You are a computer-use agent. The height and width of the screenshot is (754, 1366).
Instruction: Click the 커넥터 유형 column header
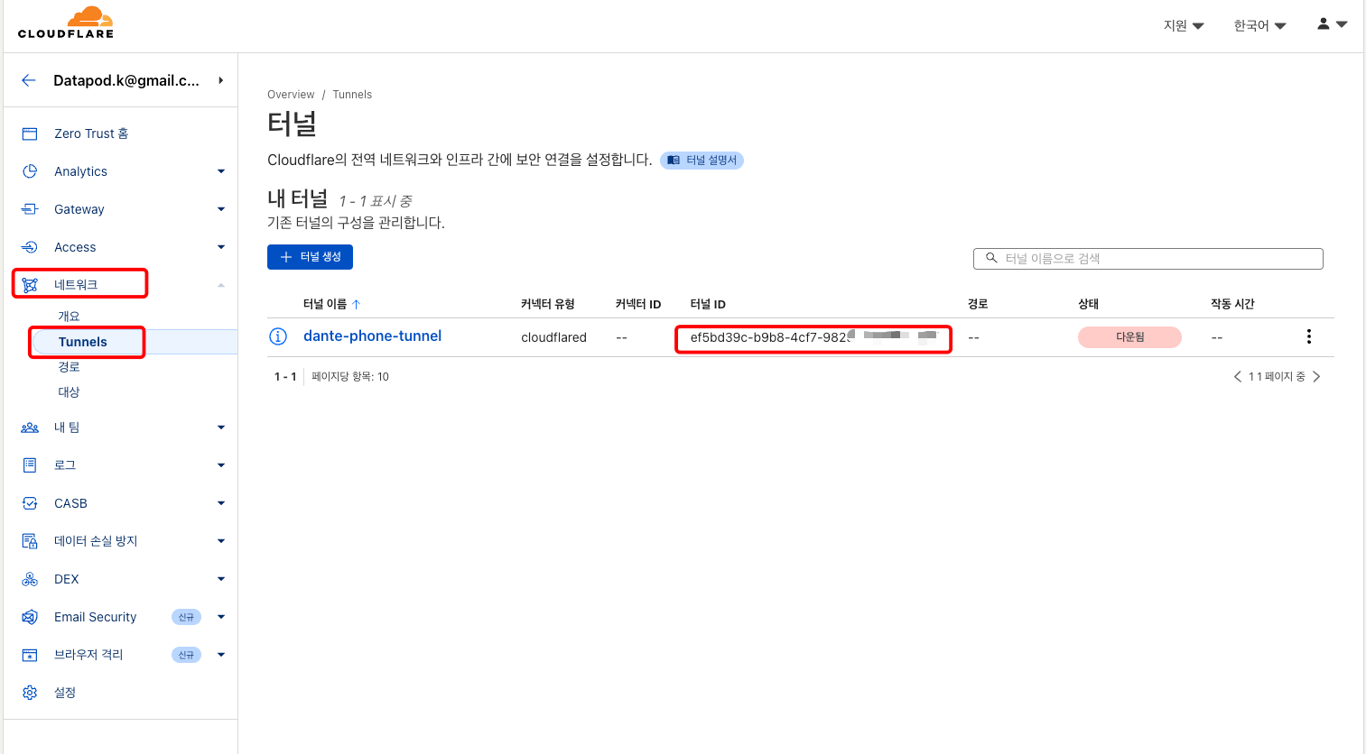click(548, 304)
